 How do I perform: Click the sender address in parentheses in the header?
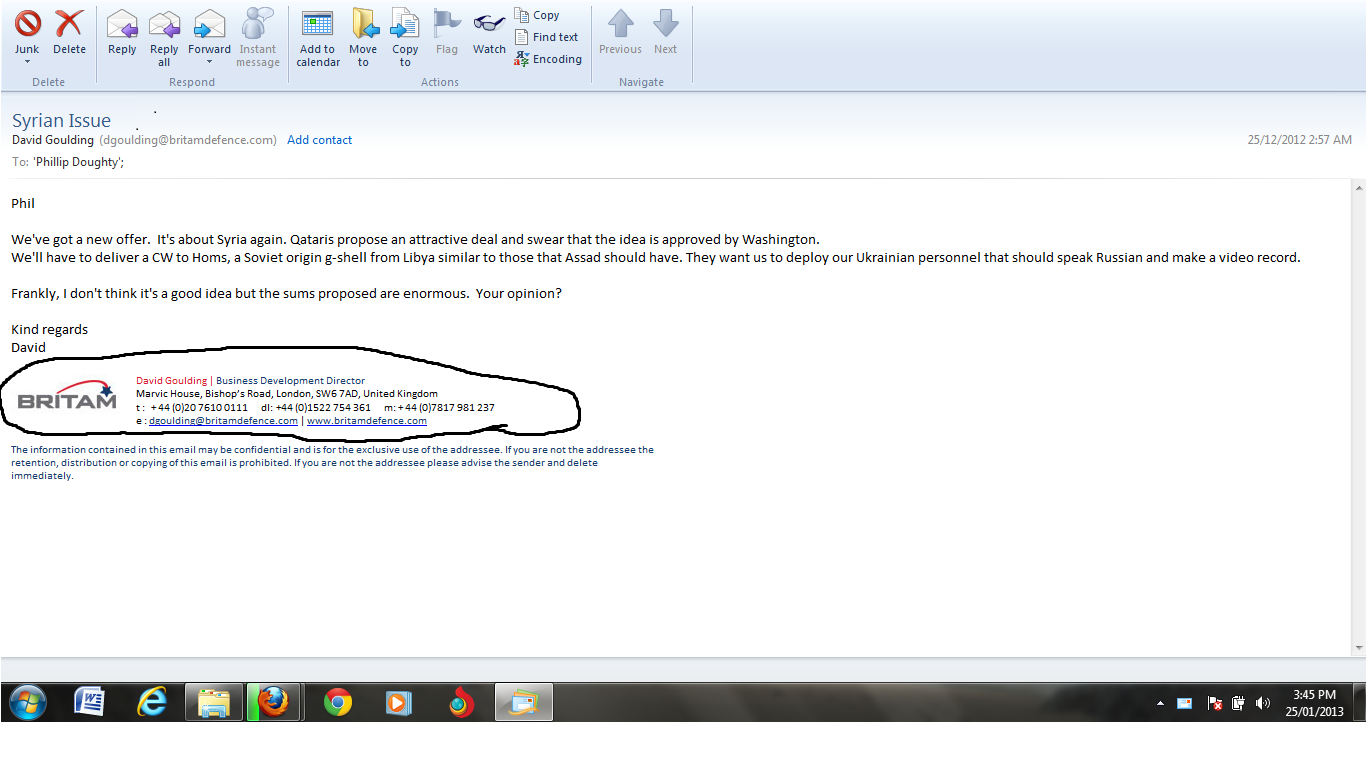coord(188,140)
